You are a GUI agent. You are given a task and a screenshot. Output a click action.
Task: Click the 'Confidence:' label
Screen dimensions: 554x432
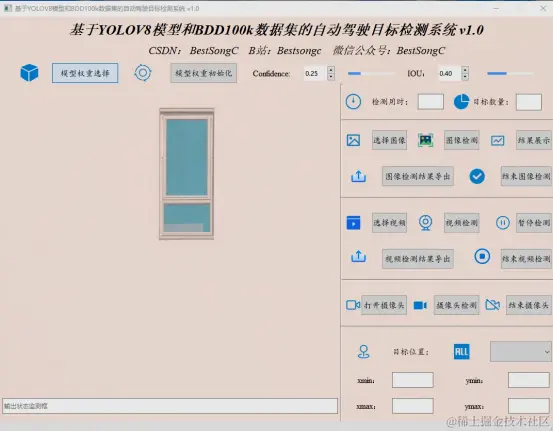[x=271, y=73]
